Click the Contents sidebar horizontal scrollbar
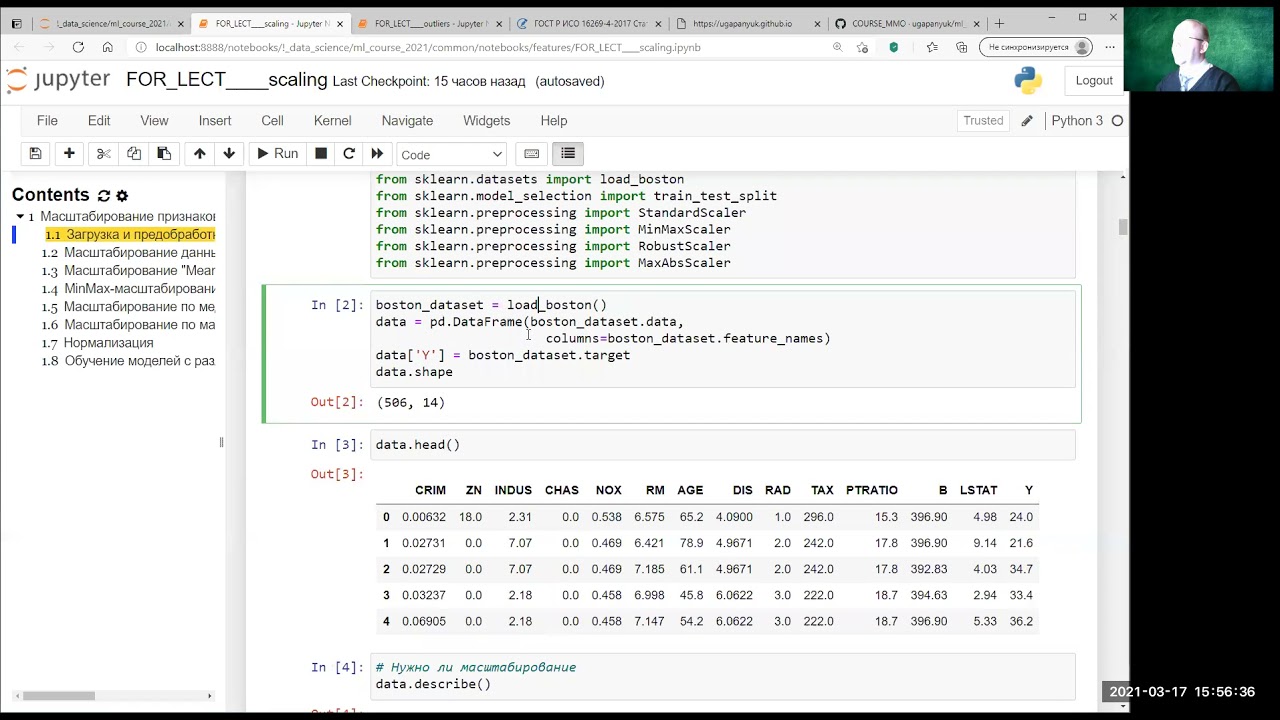 tap(60, 696)
